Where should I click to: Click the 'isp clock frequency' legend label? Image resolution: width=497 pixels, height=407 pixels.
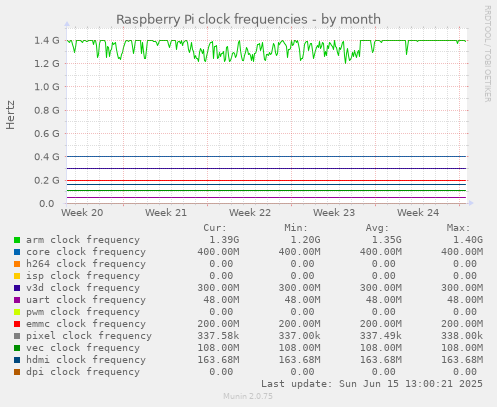pyautogui.click(x=83, y=276)
